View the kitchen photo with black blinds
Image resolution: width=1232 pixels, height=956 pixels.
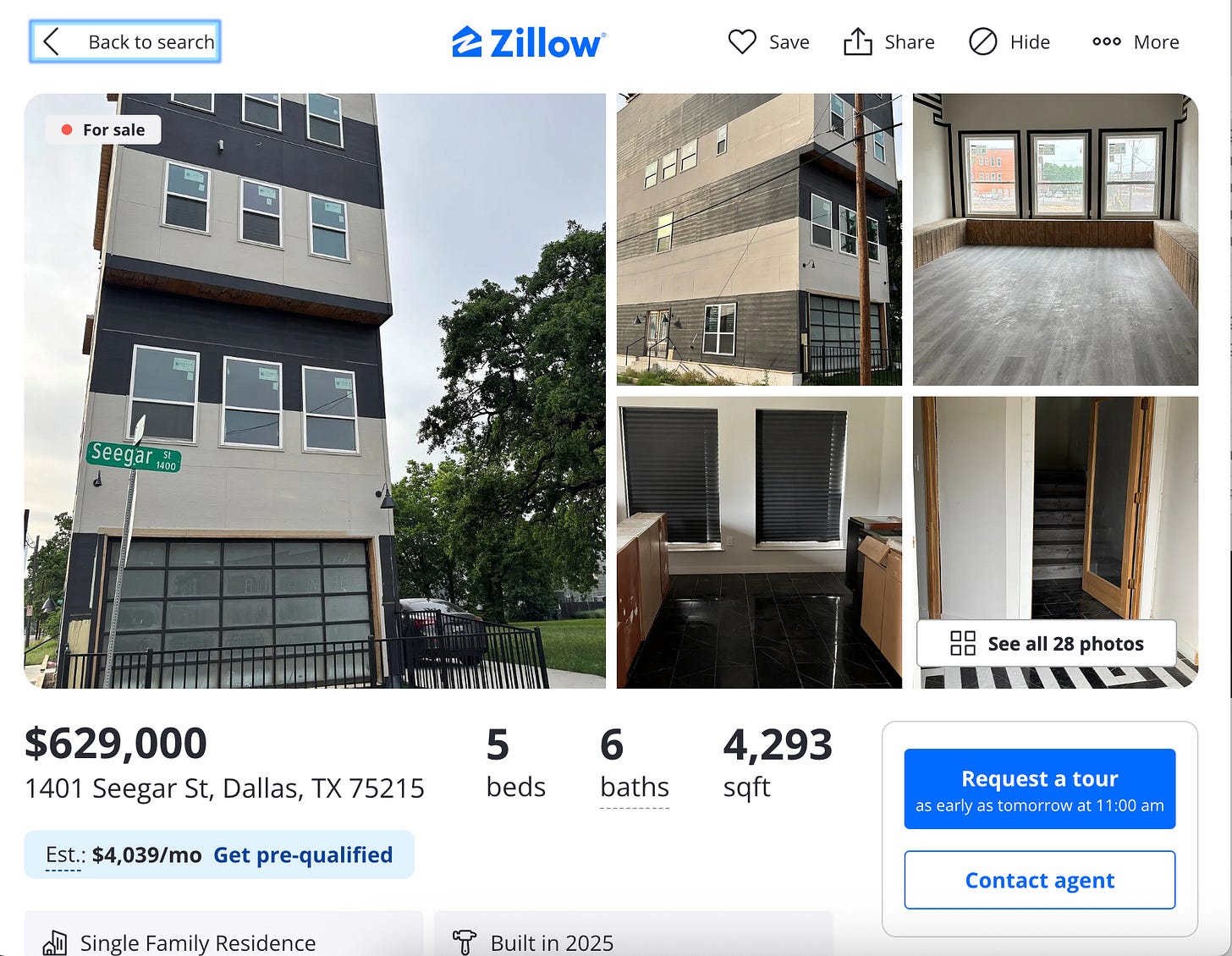click(759, 542)
